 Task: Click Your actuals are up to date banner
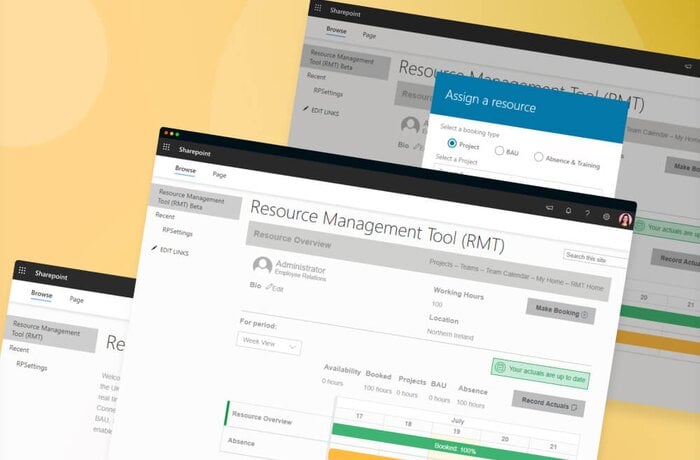coord(541,373)
